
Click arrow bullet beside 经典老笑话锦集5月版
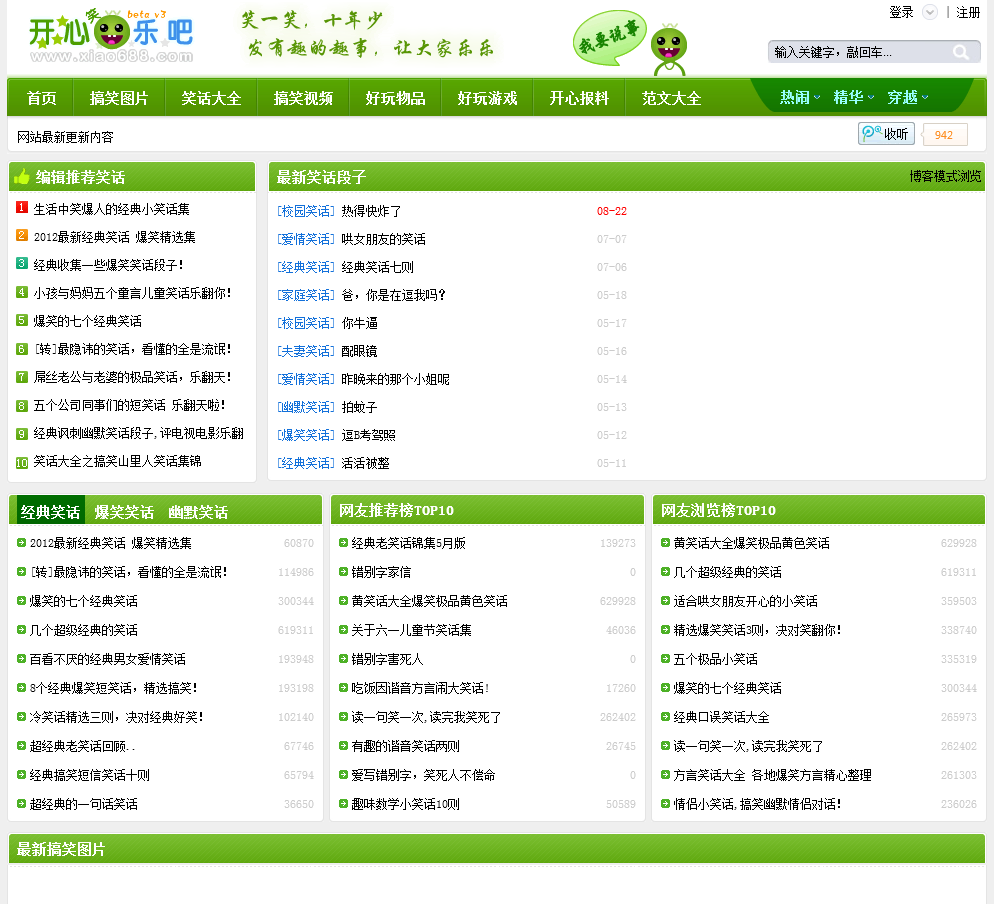[343, 543]
